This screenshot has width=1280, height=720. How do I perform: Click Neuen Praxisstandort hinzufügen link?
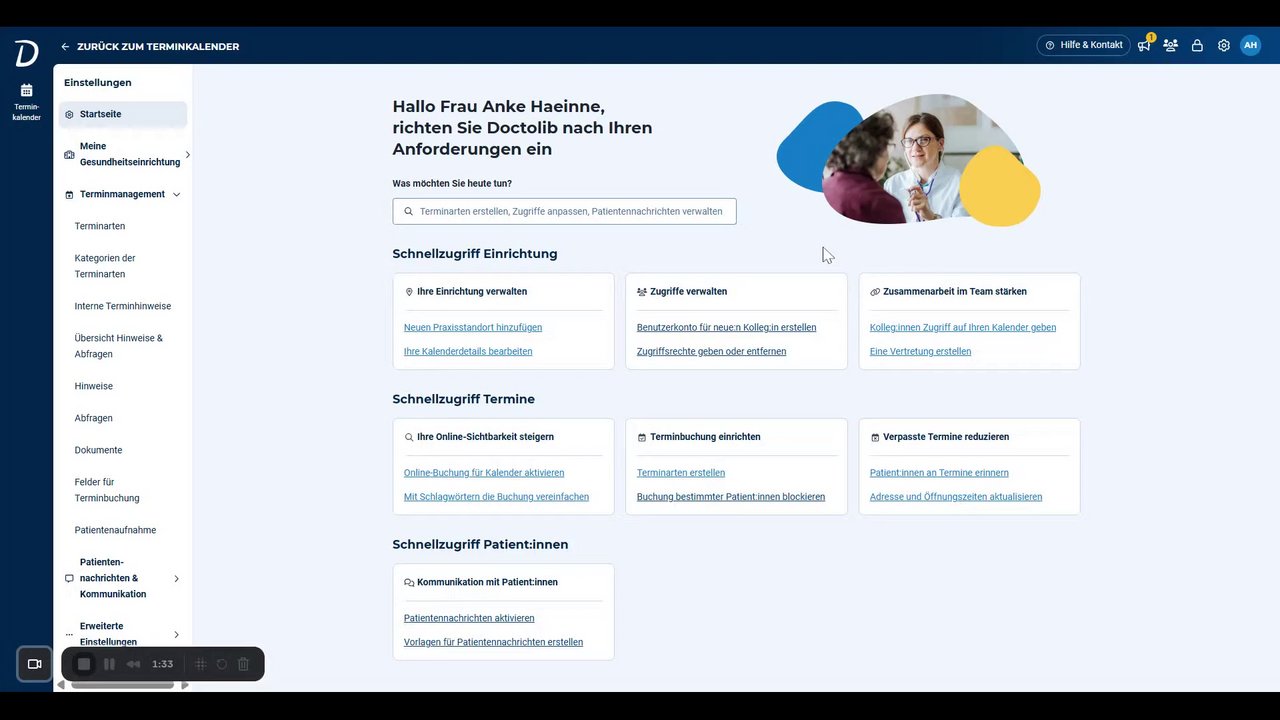(x=473, y=327)
